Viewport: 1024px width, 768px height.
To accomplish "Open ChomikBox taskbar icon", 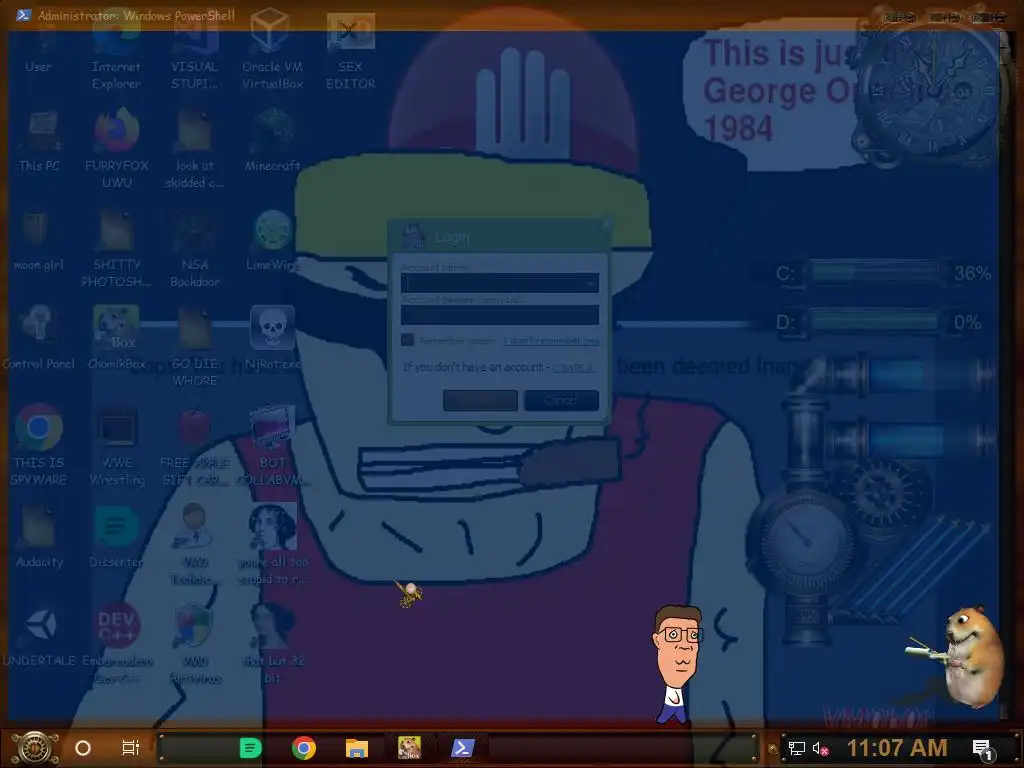I will [x=409, y=747].
